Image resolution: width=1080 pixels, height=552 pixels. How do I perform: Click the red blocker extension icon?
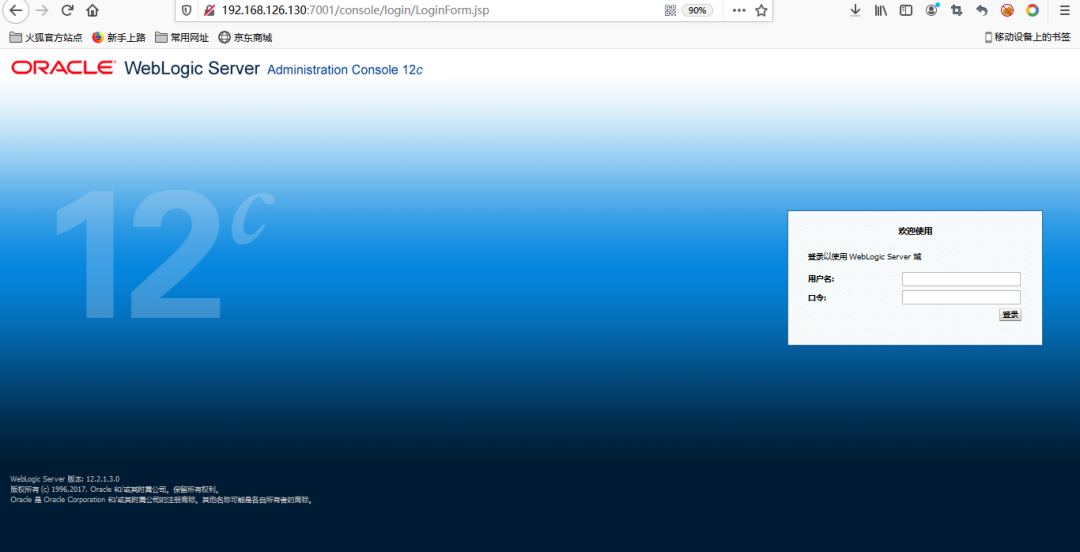1007,10
